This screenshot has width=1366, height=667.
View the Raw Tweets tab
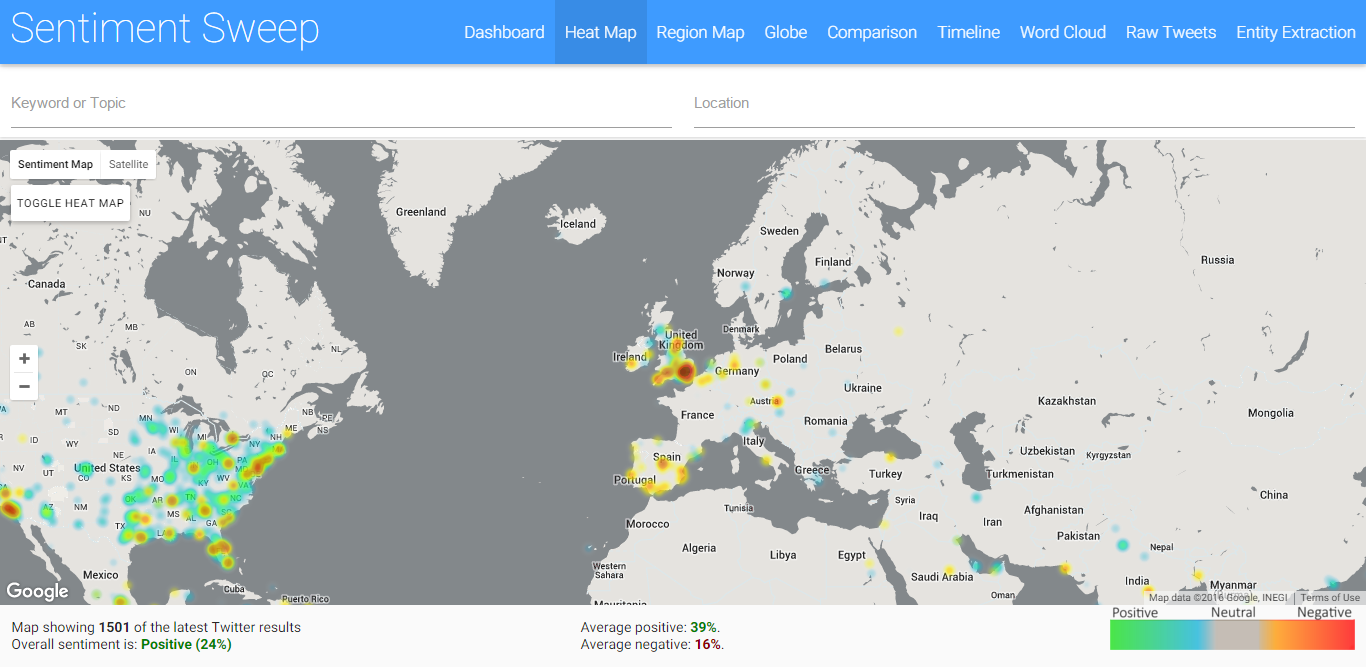coord(1170,32)
